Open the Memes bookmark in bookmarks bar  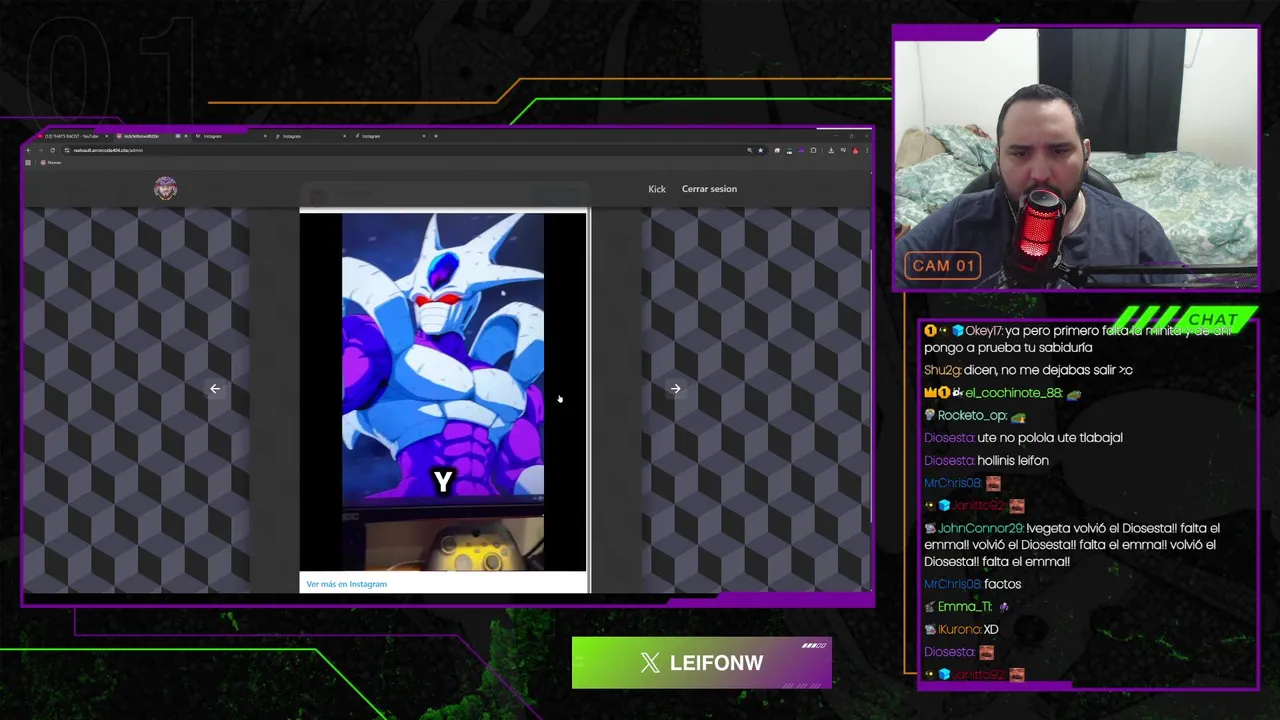click(50, 162)
